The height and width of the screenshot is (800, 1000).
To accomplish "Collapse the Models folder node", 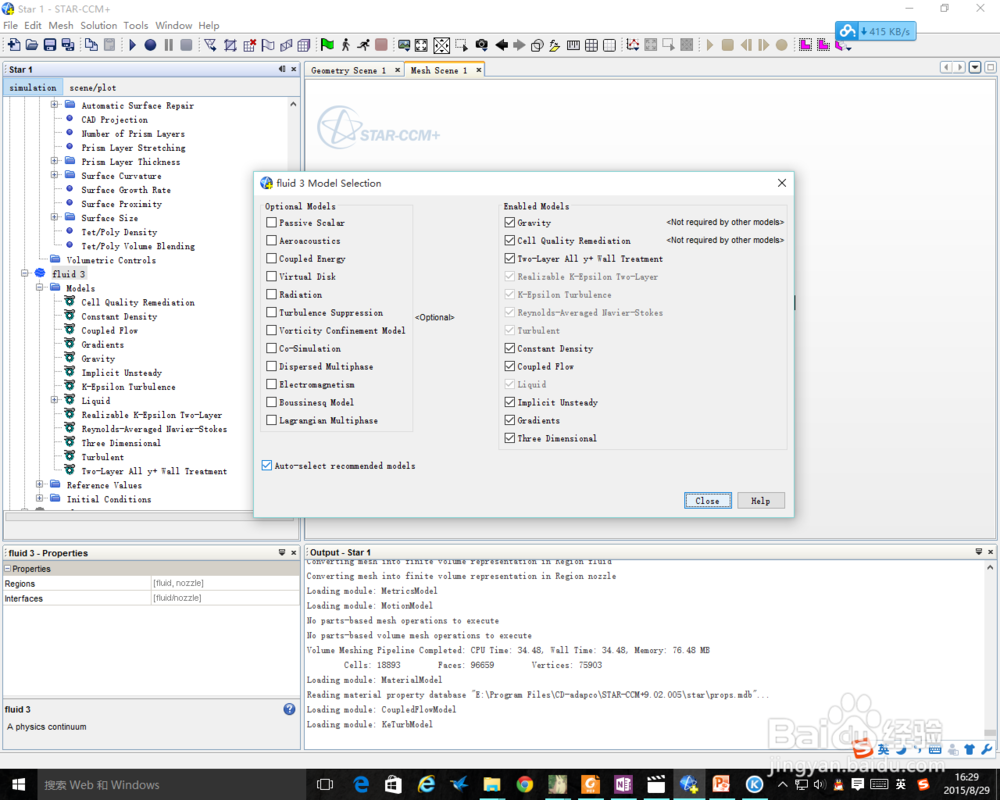I will [40, 287].
